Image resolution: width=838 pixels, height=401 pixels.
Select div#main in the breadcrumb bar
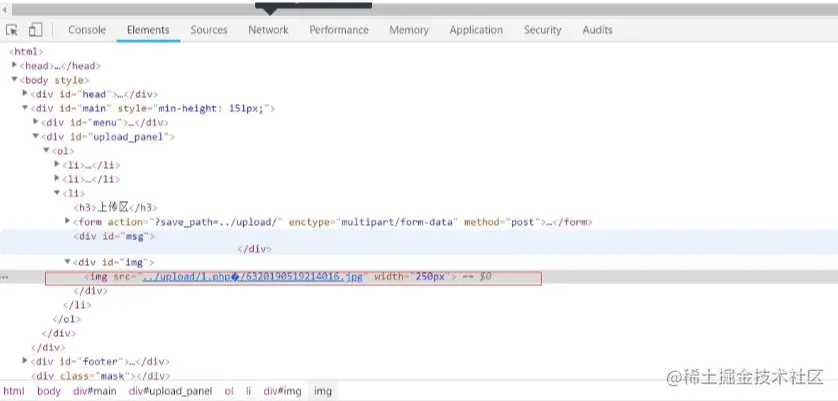click(x=95, y=391)
